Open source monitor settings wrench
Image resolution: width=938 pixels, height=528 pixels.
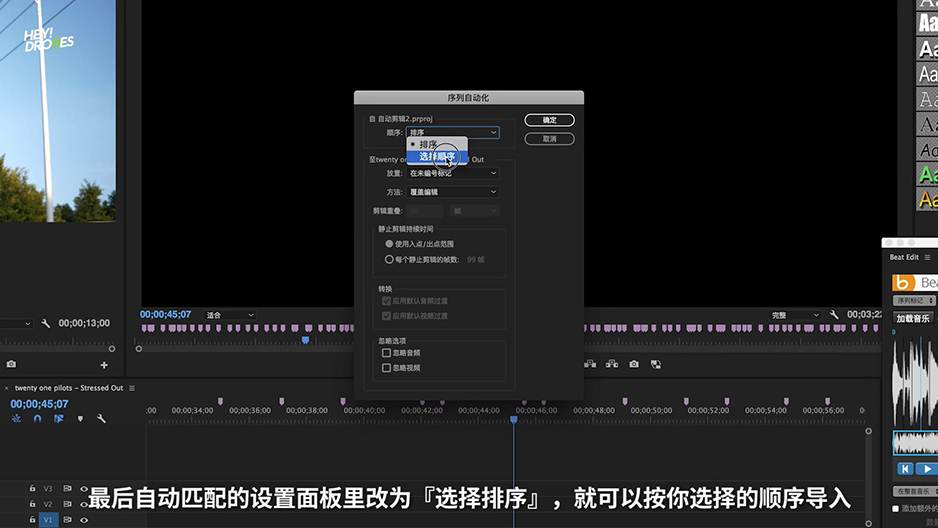pos(45,323)
